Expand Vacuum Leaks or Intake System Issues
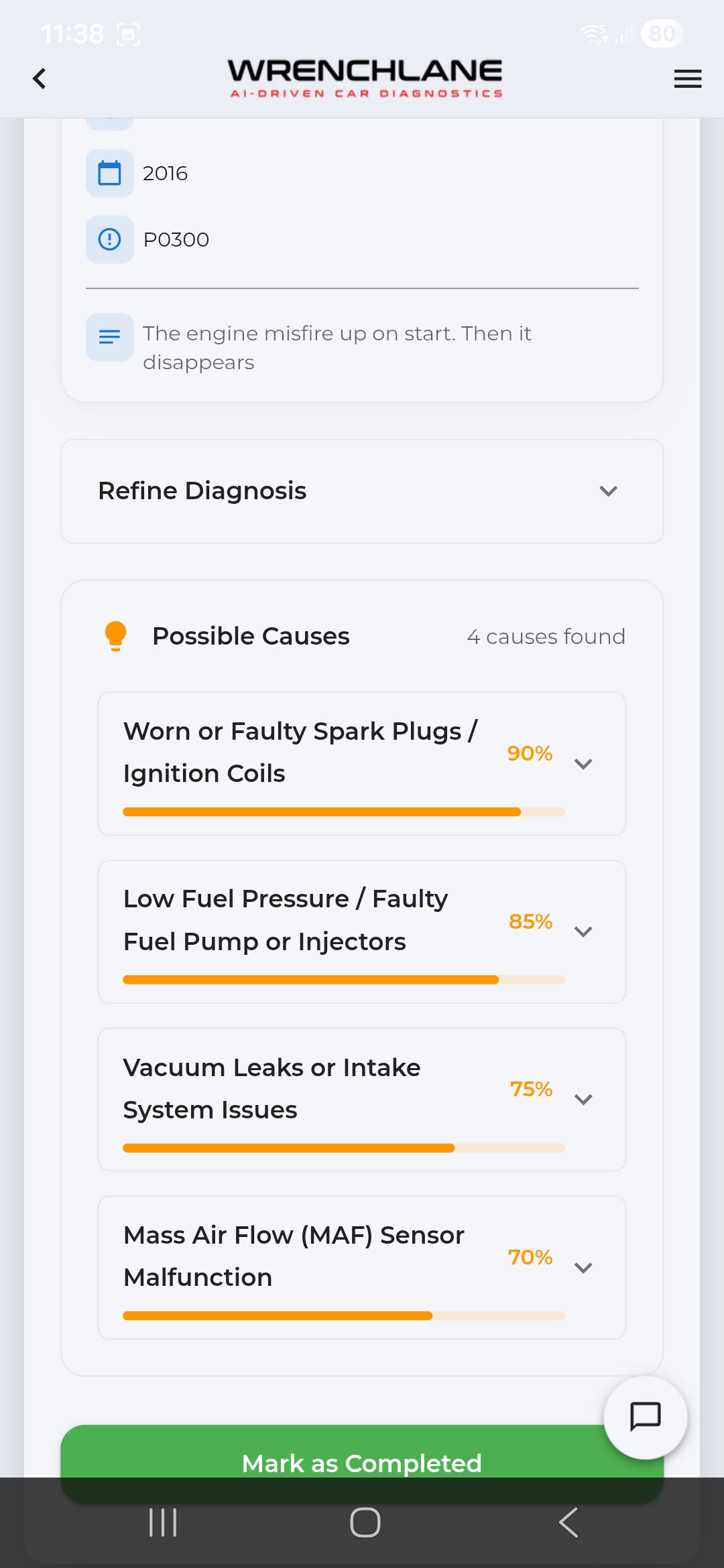This screenshot has width=724, height=1568. click(x=583, y=1100)
